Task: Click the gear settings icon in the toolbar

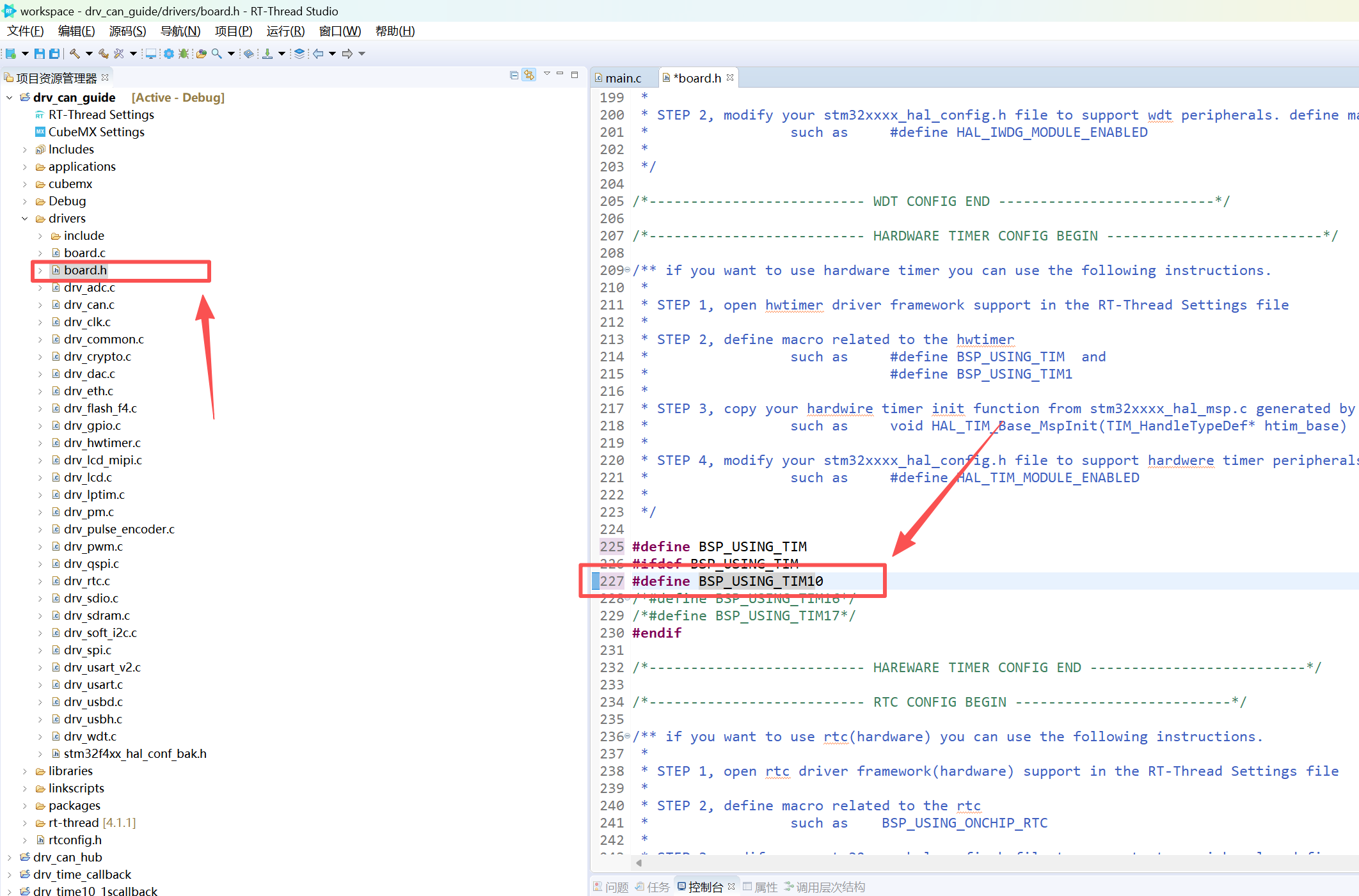Action: pyautogui.click(x=169, y=54)
